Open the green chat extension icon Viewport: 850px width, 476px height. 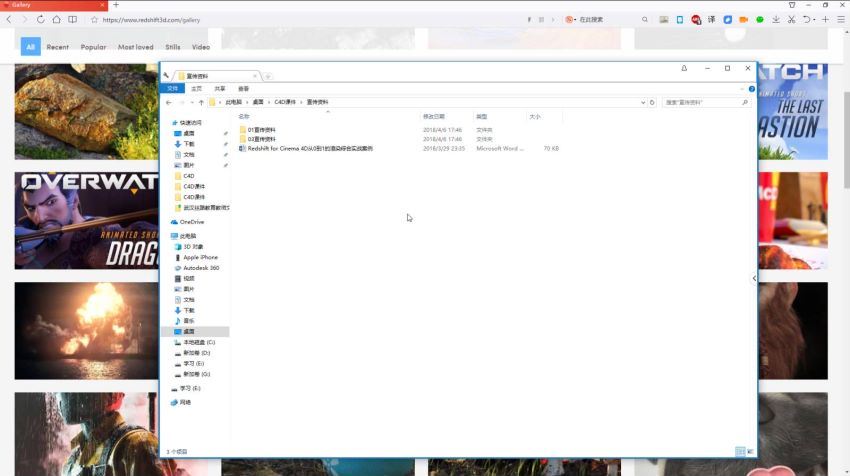coord(760,20)
